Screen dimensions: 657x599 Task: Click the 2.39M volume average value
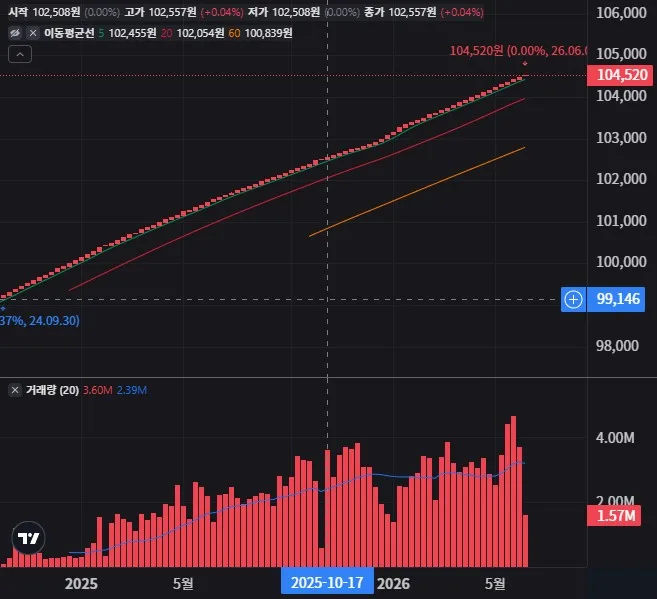point(132,390)
